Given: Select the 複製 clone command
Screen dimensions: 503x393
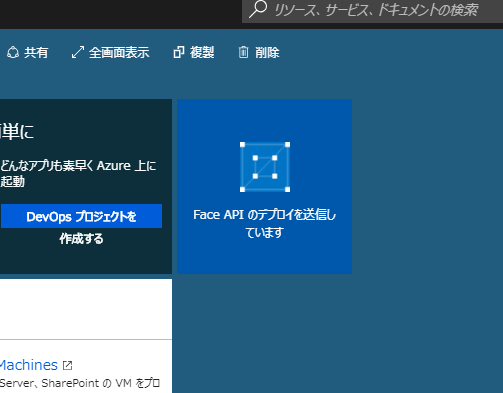Looking at the screenshot, I should 202,53.
